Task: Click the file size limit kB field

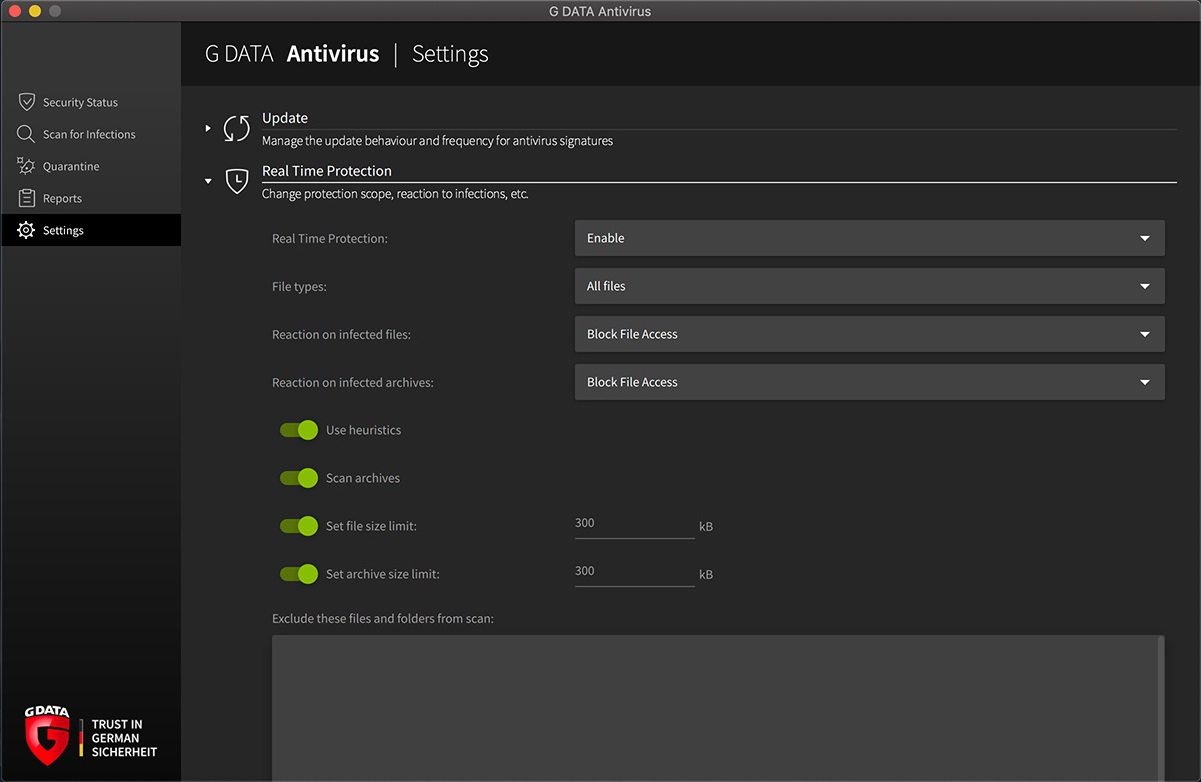Action: coord(634,524)
